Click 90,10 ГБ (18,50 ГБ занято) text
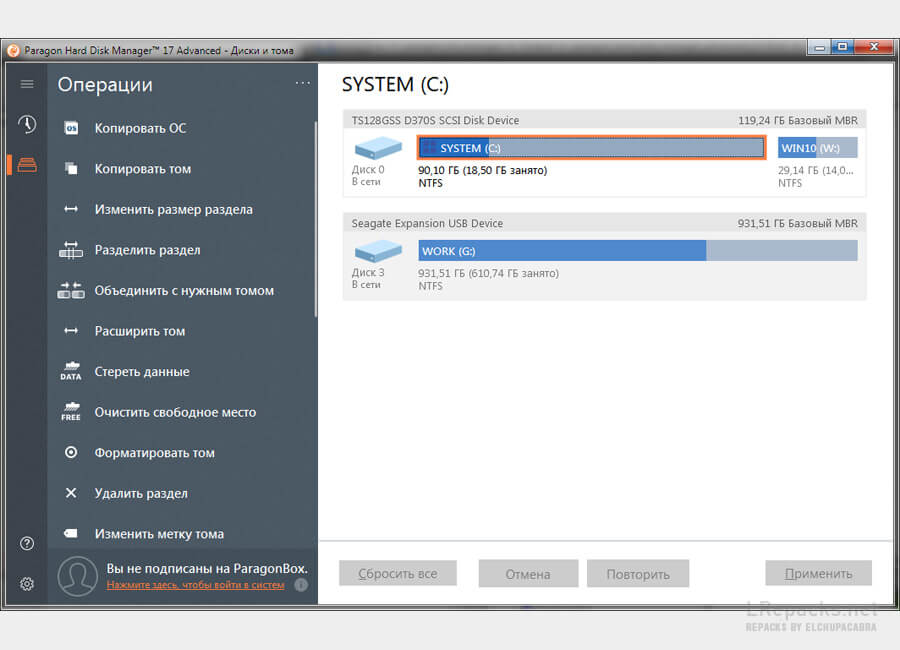 tap(483, 171)
